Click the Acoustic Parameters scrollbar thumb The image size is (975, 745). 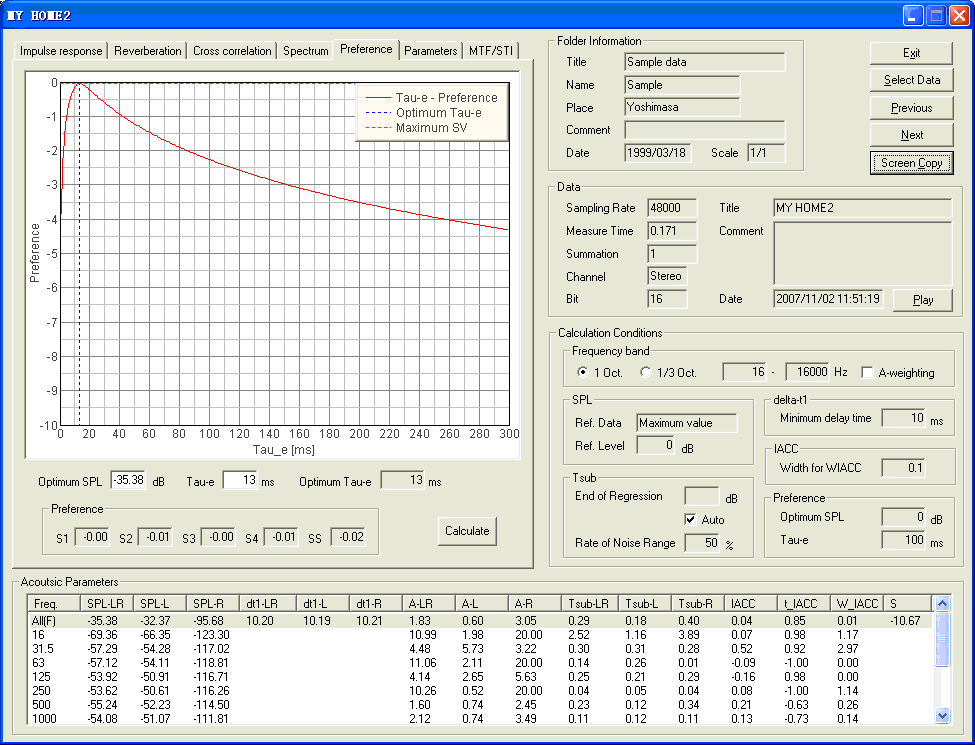942,639
